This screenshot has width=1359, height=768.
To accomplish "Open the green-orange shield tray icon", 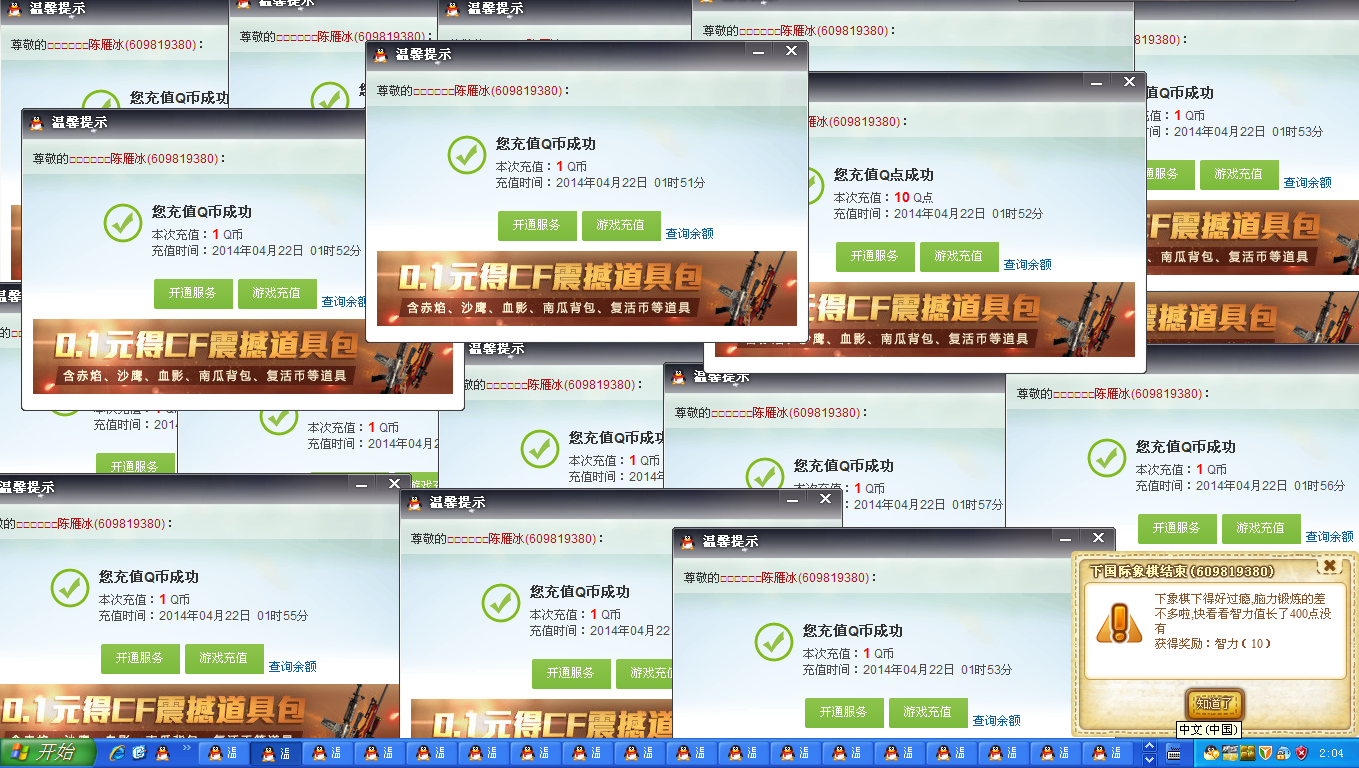I will pyautogui.click(x=1265, y=753).
